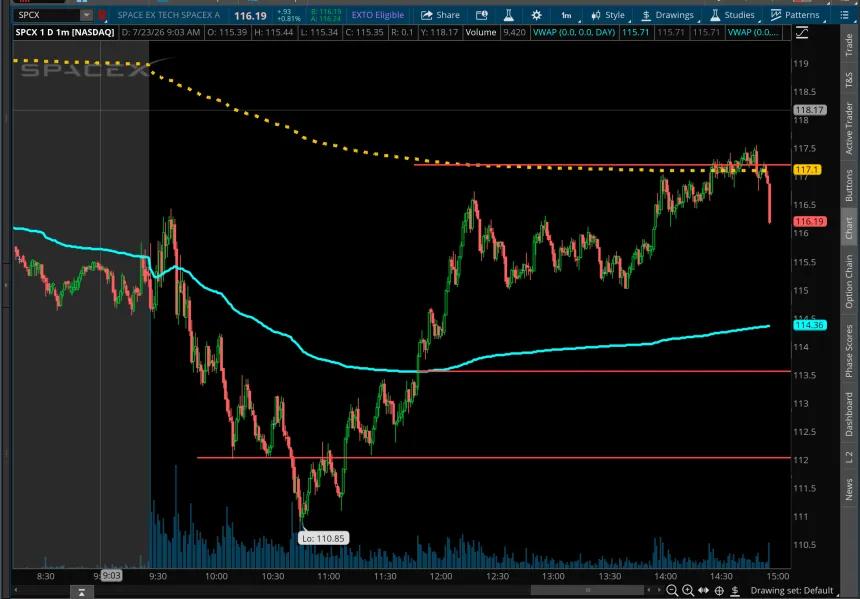
Task: Open the Phase Scores sidebar tab
Action: [849, 351]
